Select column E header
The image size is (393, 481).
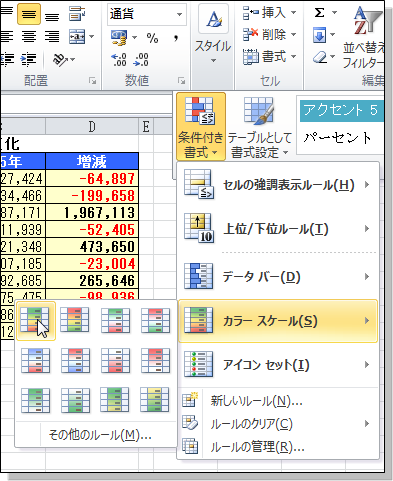click(x=146, y=126)
